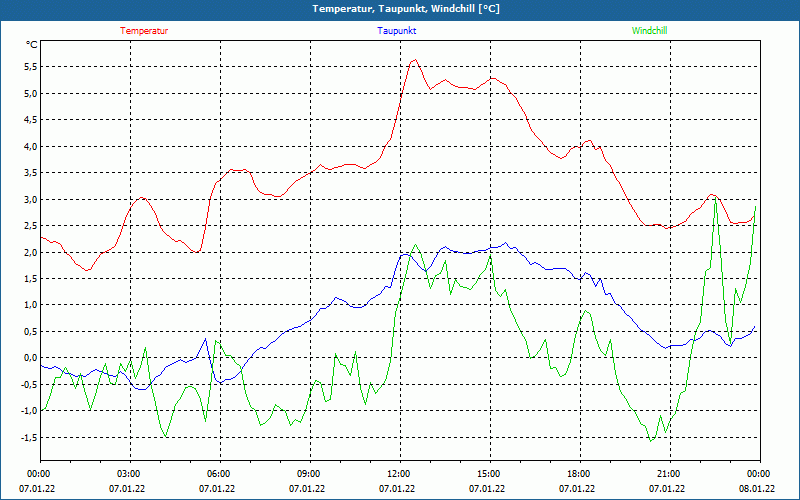Viewport: 800px width, 500px height.
Task: Click the 2,0 y-axis value
Action: coord(31,253)
